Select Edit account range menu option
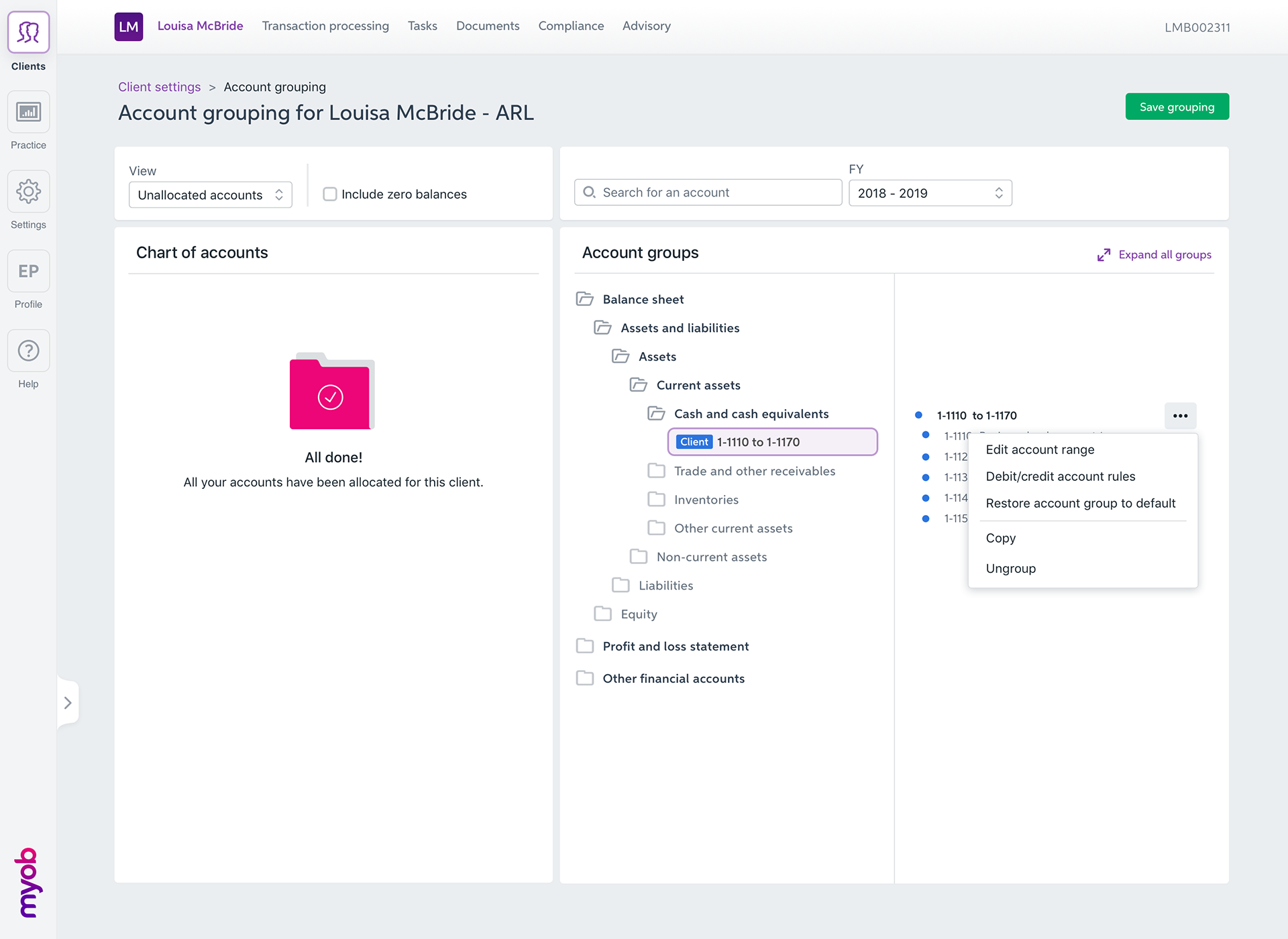The width and height of the screenshot is (1288, 939). [x=1040, y=450]
